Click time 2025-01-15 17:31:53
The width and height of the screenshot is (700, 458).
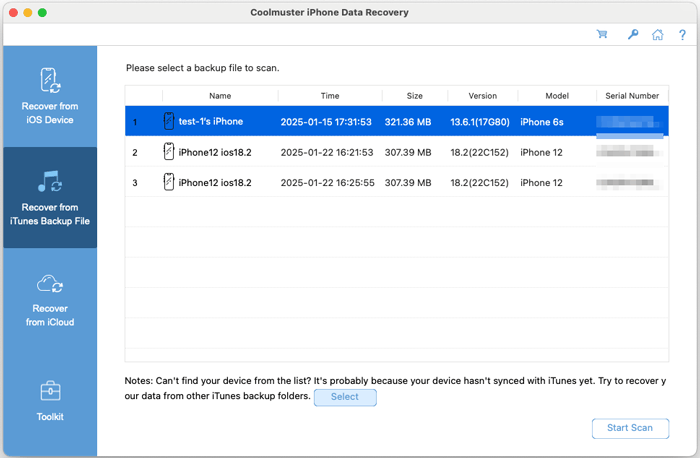(326, 122)
